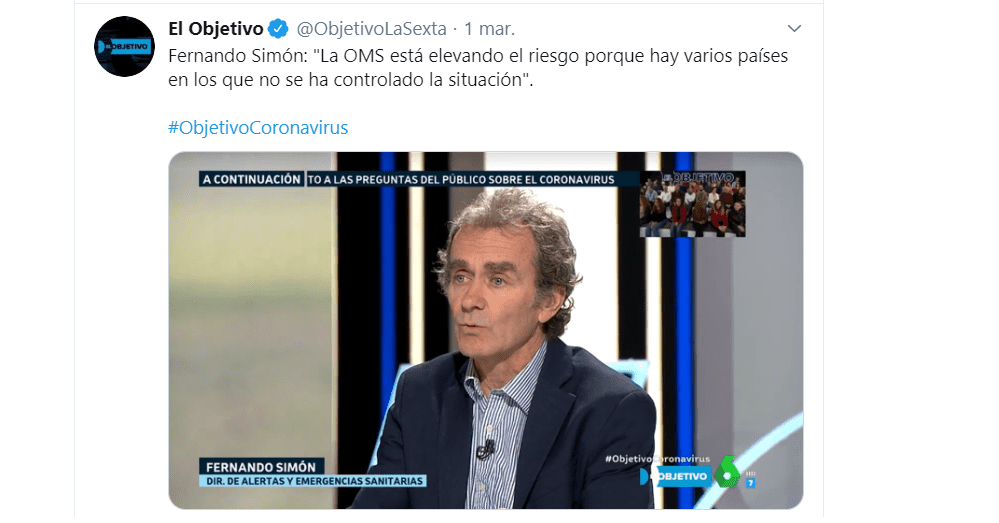Viewport: 999px width, 523px height.
Task: Follow the #ObjetivoCoronavirus hashtag link
Action: click(x=258, y=127)
